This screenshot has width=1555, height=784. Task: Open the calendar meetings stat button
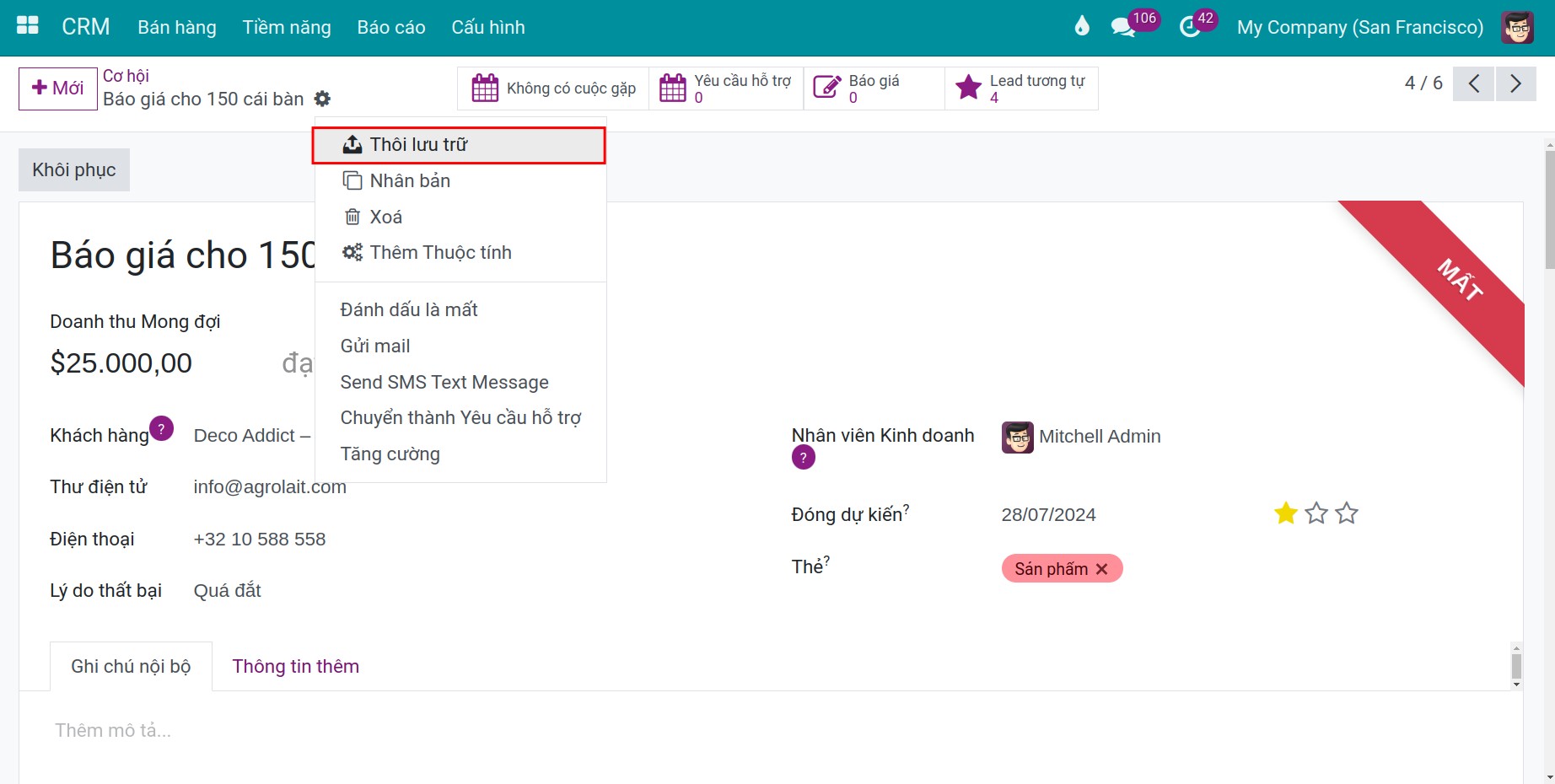pyautogui.click(x=553, y=89)
